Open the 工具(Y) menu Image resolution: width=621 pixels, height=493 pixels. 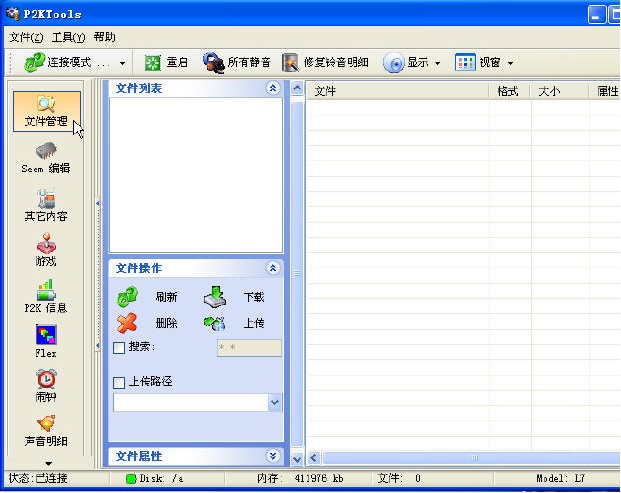68,37
